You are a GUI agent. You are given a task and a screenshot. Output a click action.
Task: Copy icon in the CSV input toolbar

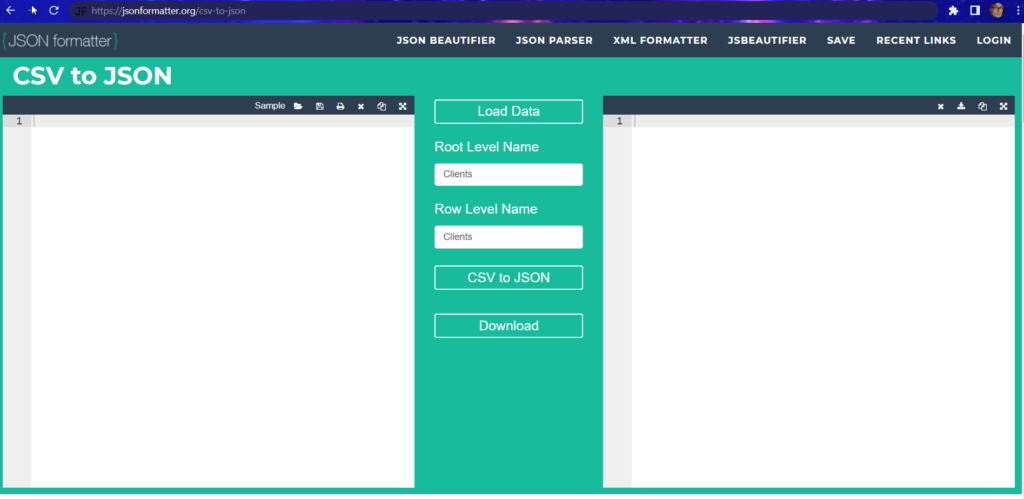382,106
